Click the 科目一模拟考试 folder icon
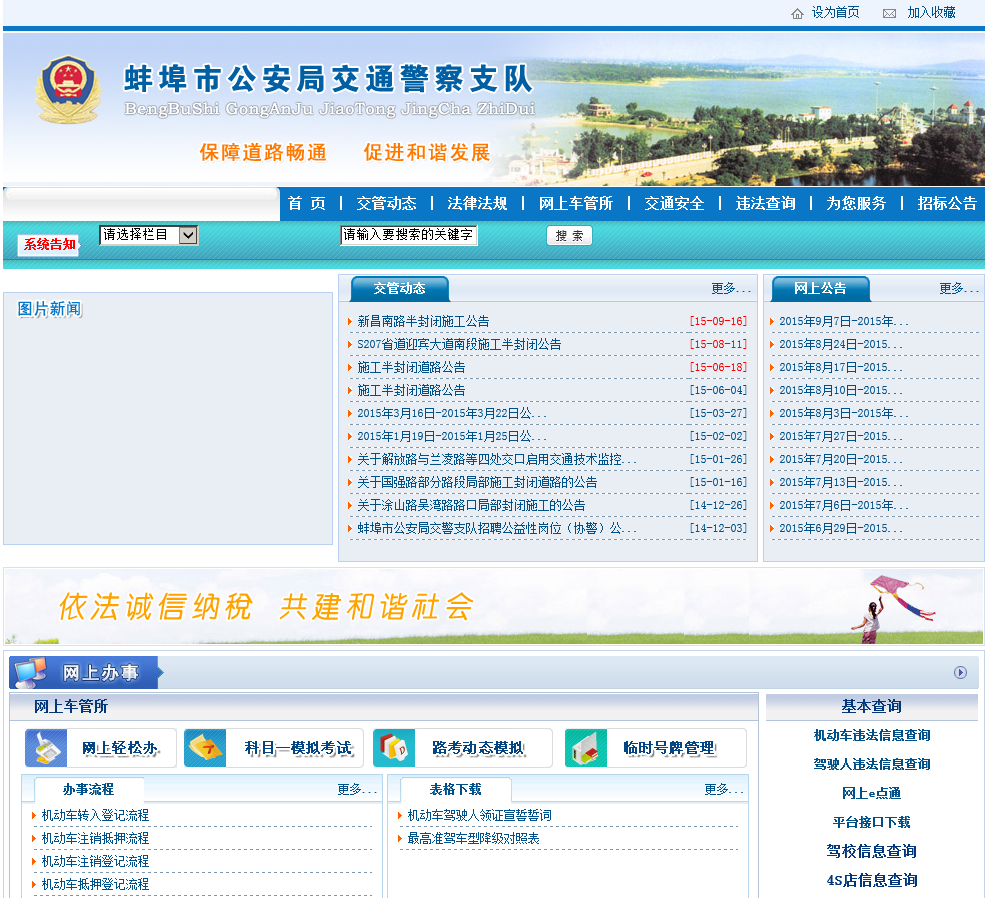 [205, 748]
